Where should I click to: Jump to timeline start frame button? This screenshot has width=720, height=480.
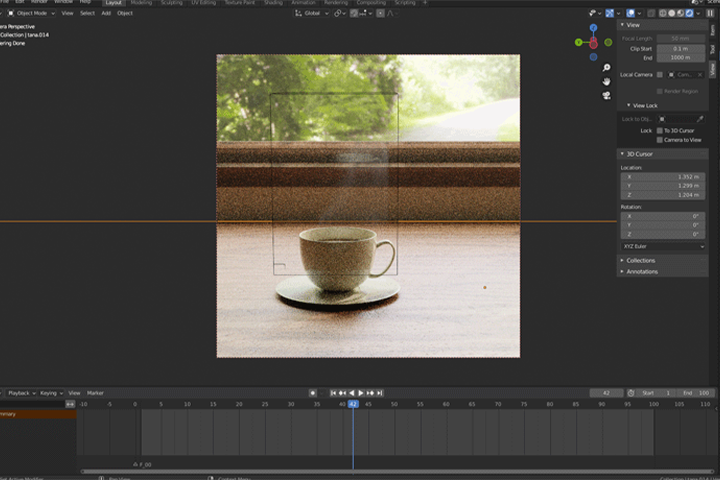point(333,393)
